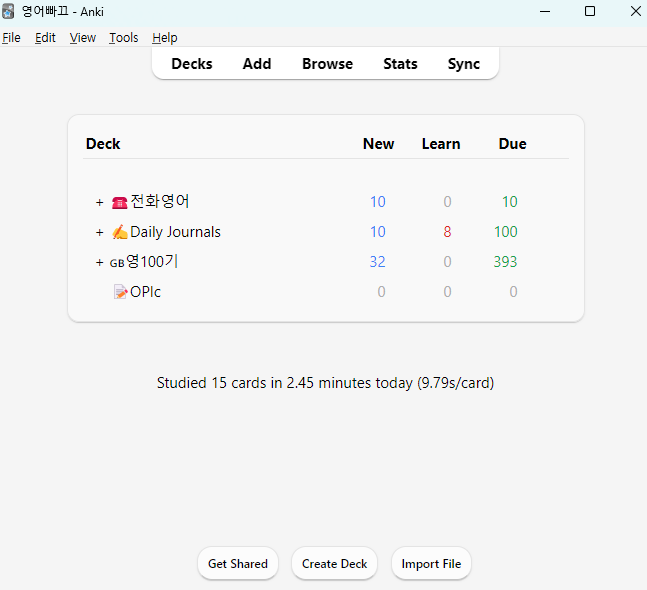Open the View menu

tap(83, 38)
